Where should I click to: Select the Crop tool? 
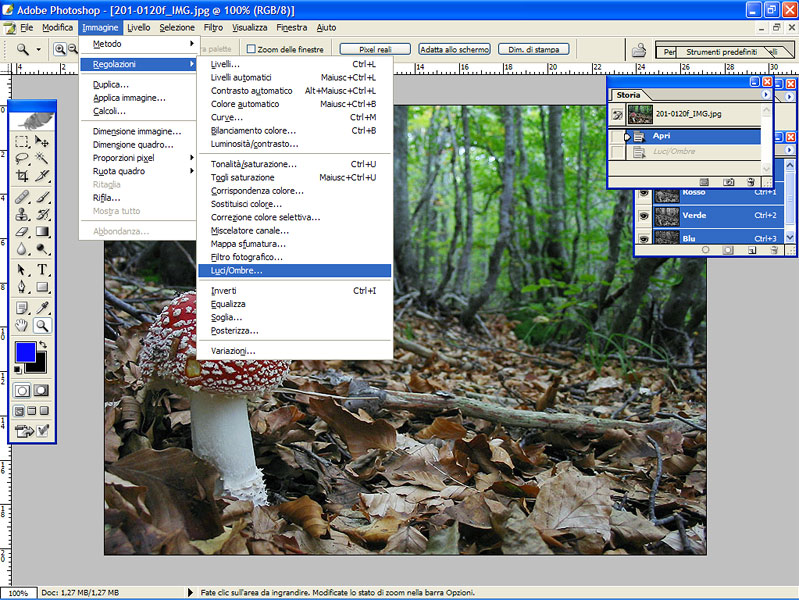click(x=22, y=176)
